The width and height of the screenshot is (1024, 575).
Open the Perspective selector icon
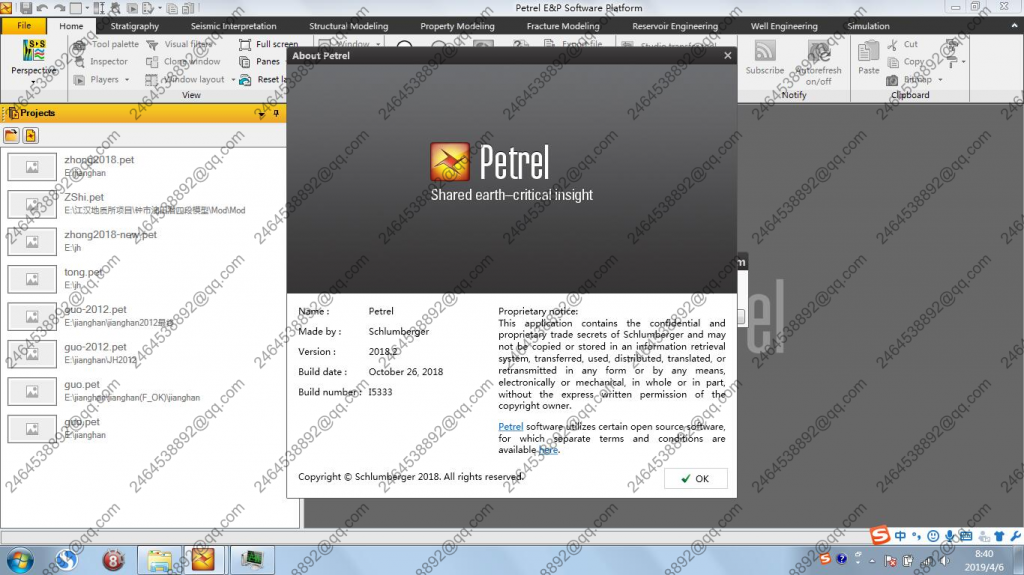coord(33,50)
